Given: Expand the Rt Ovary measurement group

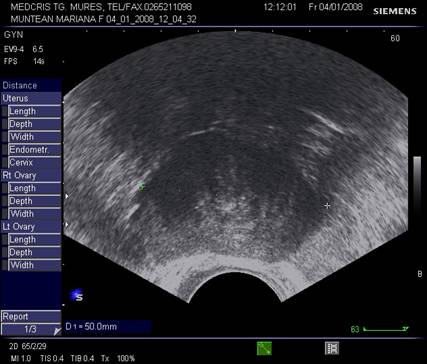Looking at the screenshot, I should [31, 175].
